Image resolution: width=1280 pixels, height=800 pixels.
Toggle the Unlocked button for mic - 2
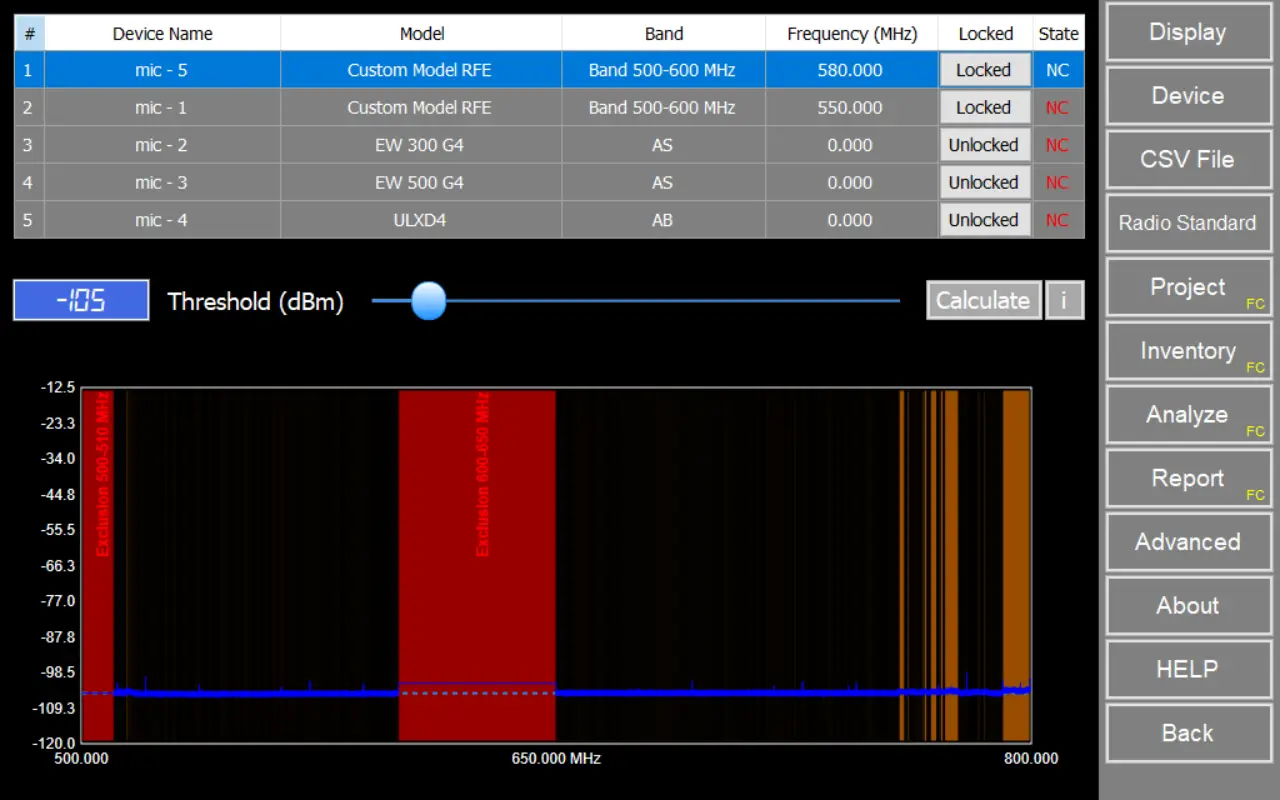(984, 145)
